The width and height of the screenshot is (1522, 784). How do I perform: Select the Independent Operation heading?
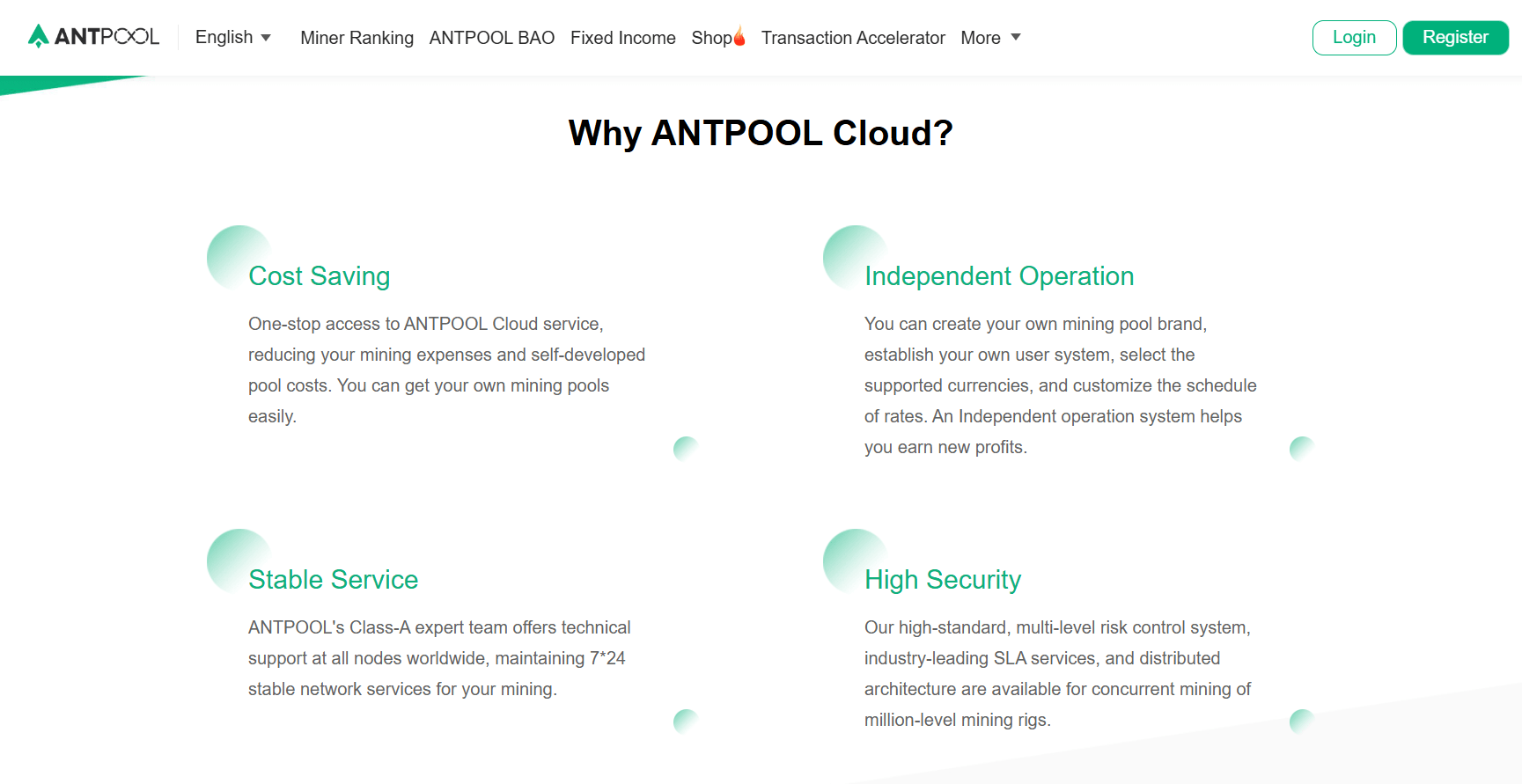pyautogui.click(x=999, y=276)
